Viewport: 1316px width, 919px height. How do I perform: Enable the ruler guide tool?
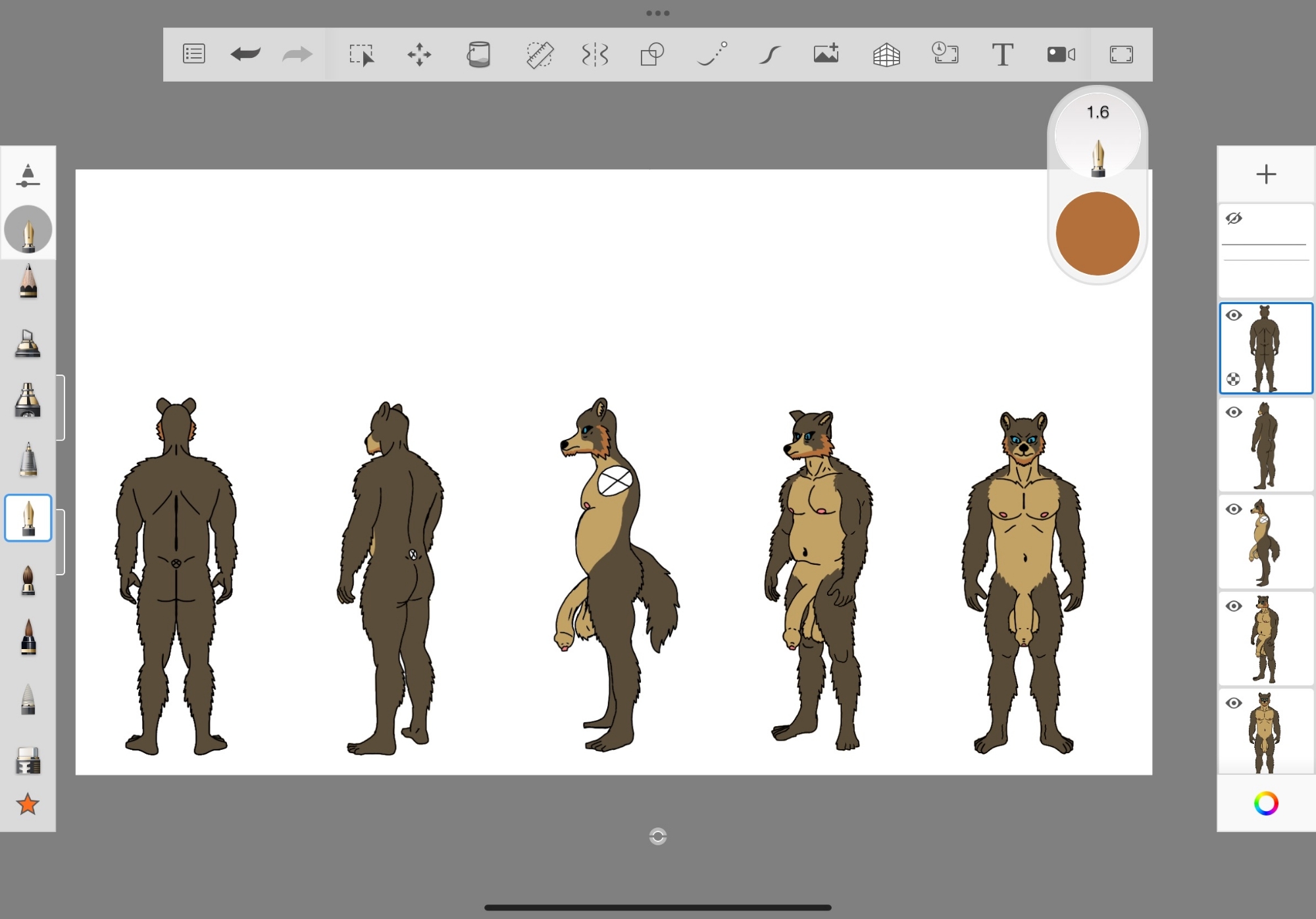point(540,55)
